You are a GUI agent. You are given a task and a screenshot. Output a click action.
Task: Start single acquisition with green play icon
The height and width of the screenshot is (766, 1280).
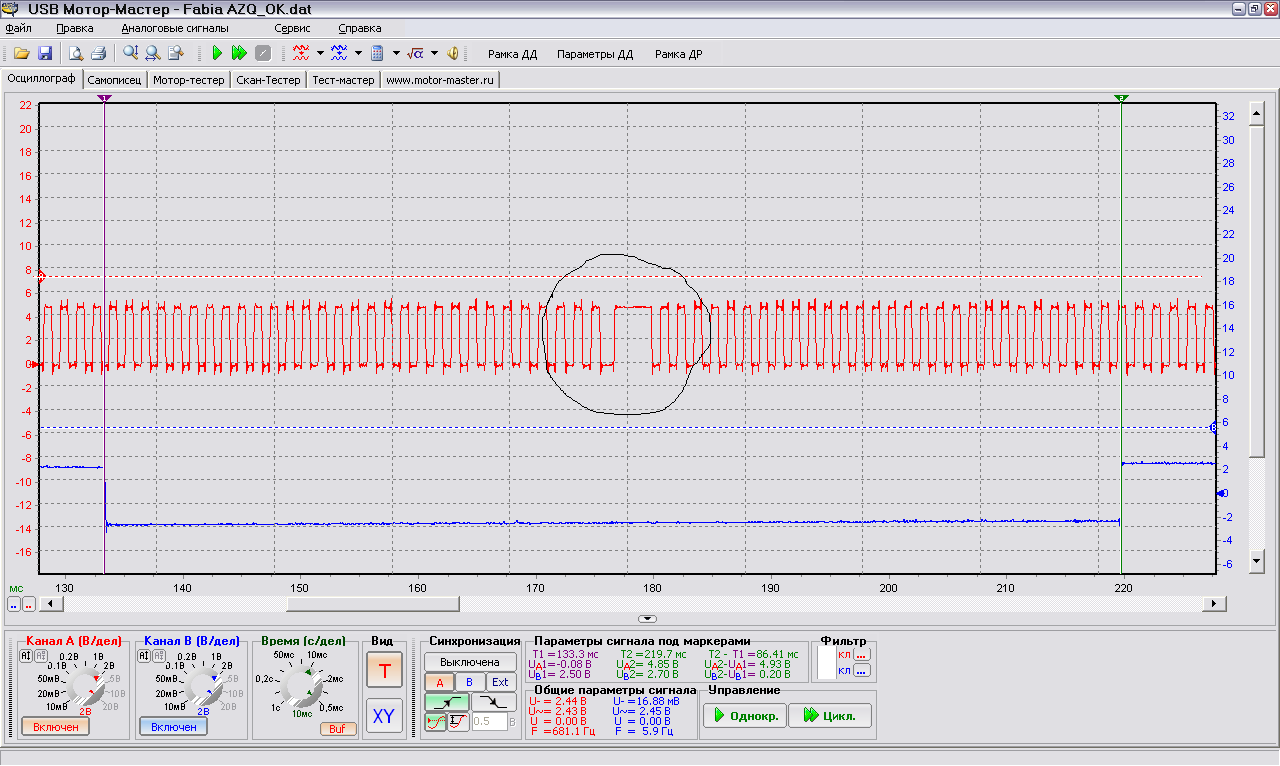pyautogui.click(x=217, y=54)
